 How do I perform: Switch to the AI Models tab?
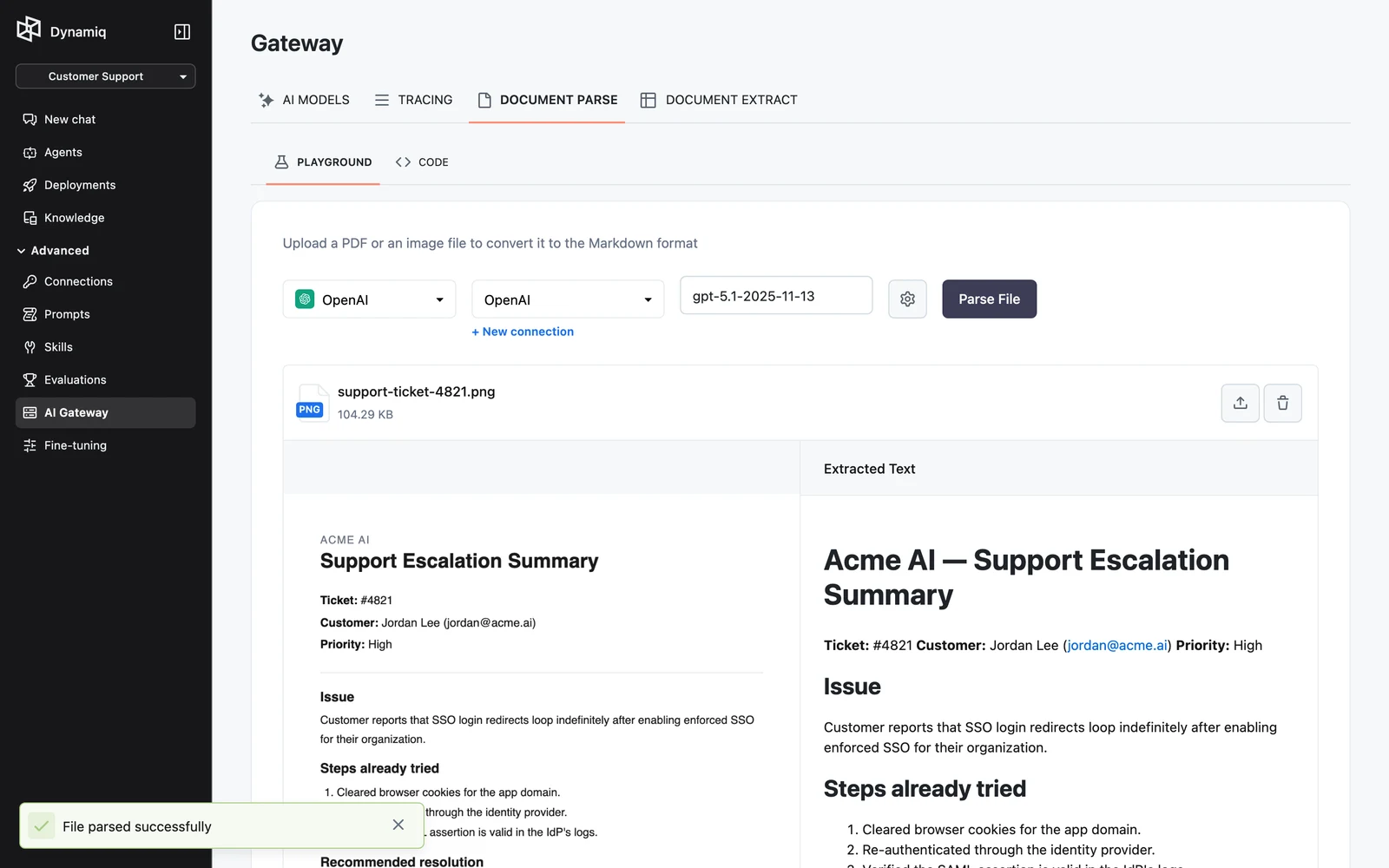(304, 100)
